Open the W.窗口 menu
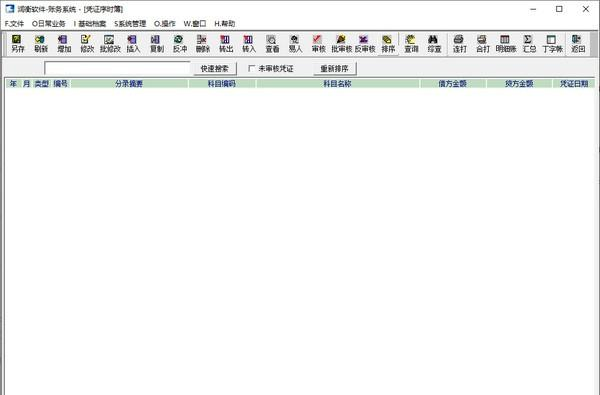The height and width of the screenshot is (395, 600). tap(195, 24)
